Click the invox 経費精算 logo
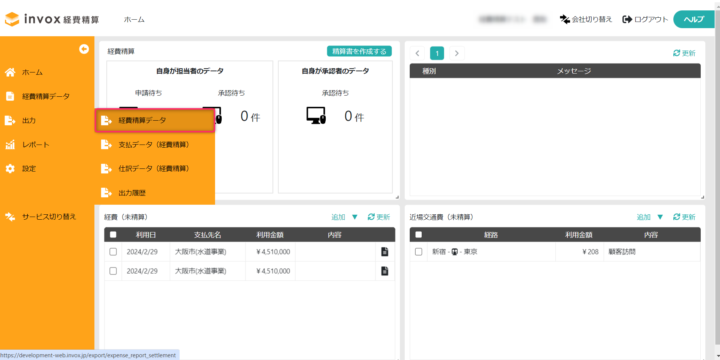This screenshot has width=720, height=360. tap(51, 19)
